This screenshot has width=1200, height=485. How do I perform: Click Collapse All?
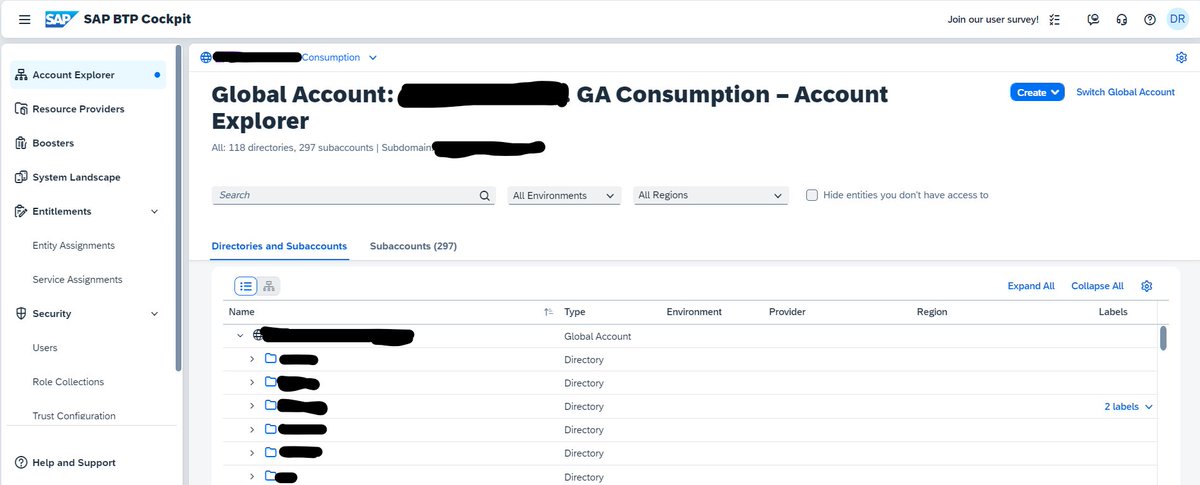tap(1097, 286)
